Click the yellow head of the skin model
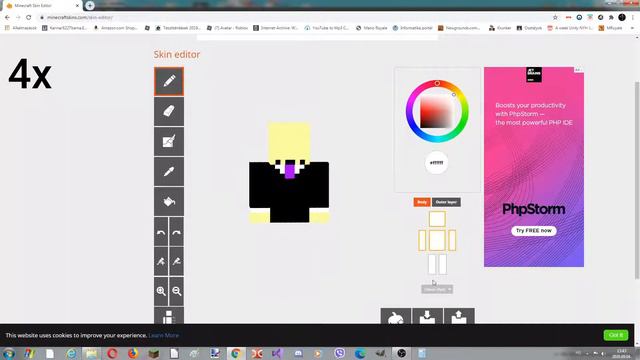Screen dimensions: 640x360 (289, 141)
